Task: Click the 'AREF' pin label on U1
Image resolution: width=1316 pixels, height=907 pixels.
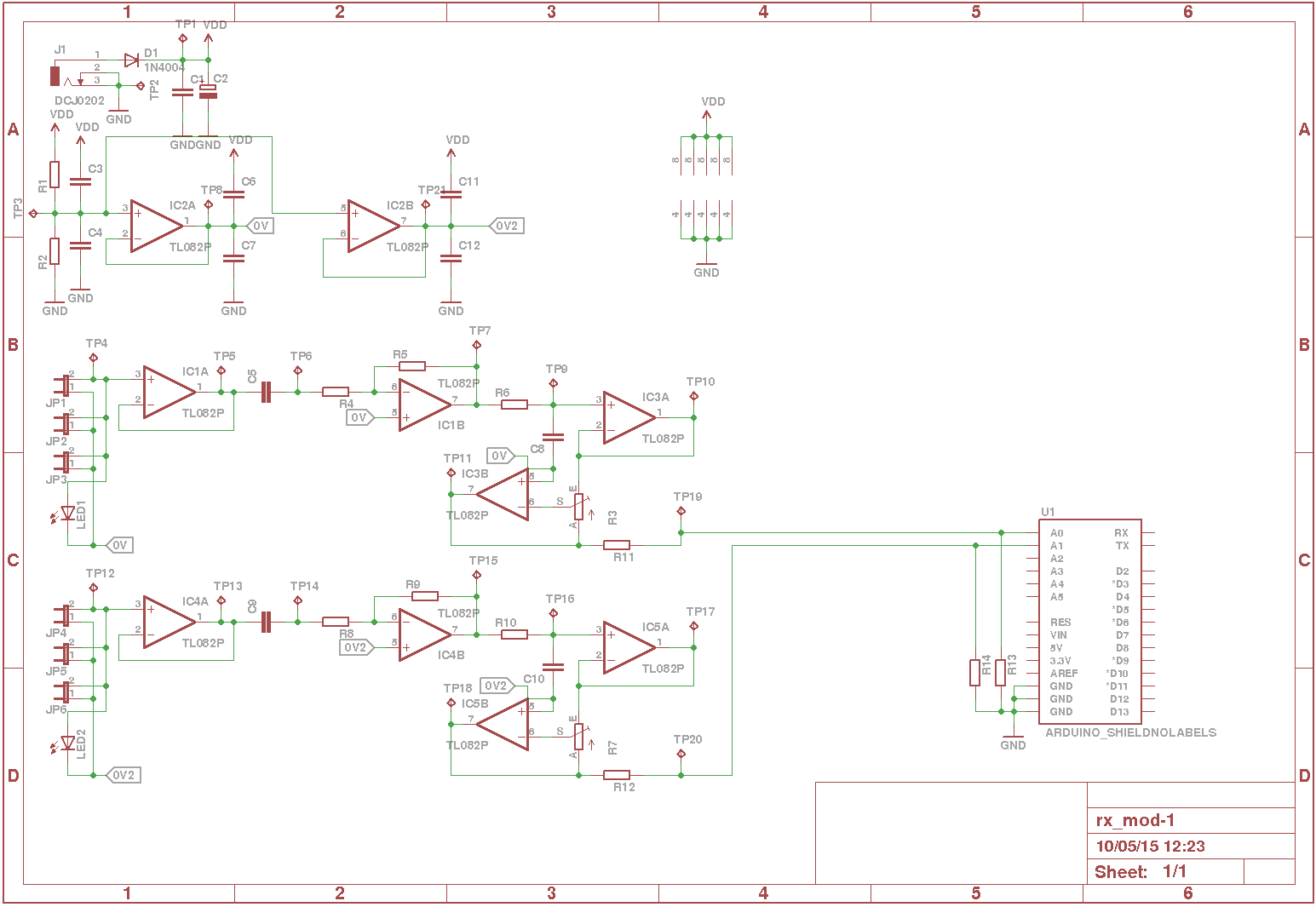Action: (1064, 674)
